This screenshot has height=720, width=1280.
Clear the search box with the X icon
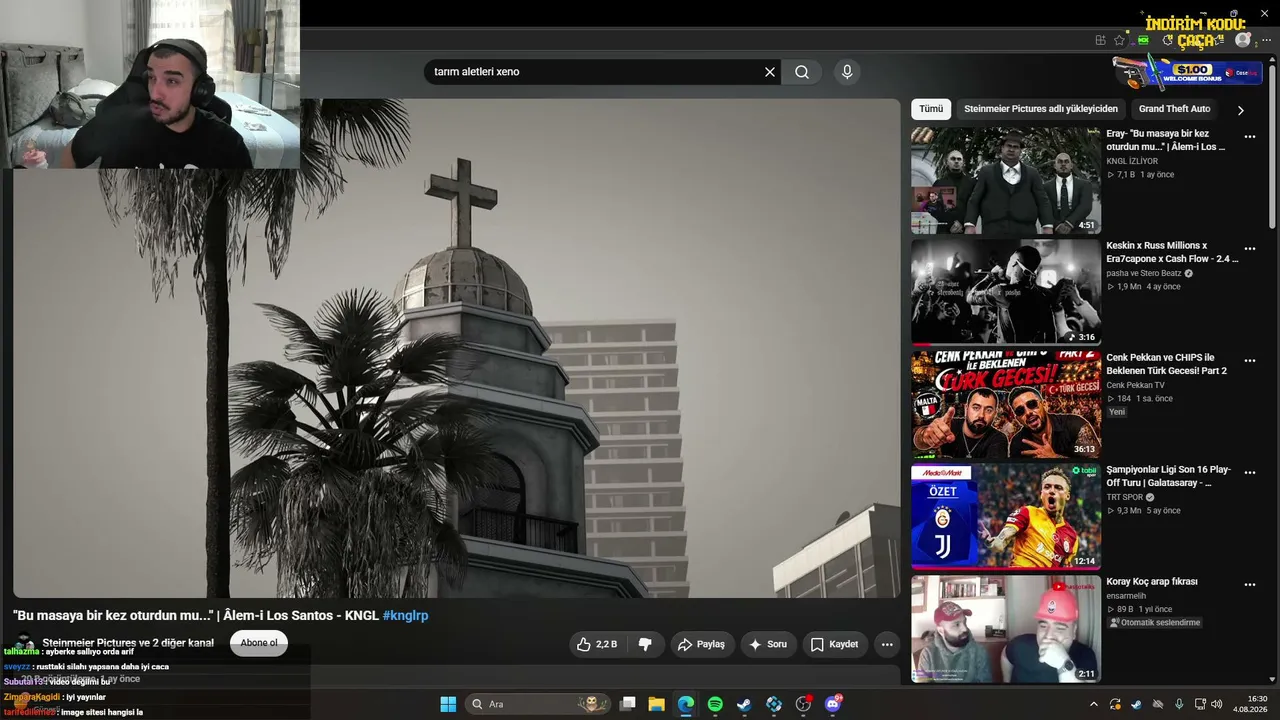[770, 72]
